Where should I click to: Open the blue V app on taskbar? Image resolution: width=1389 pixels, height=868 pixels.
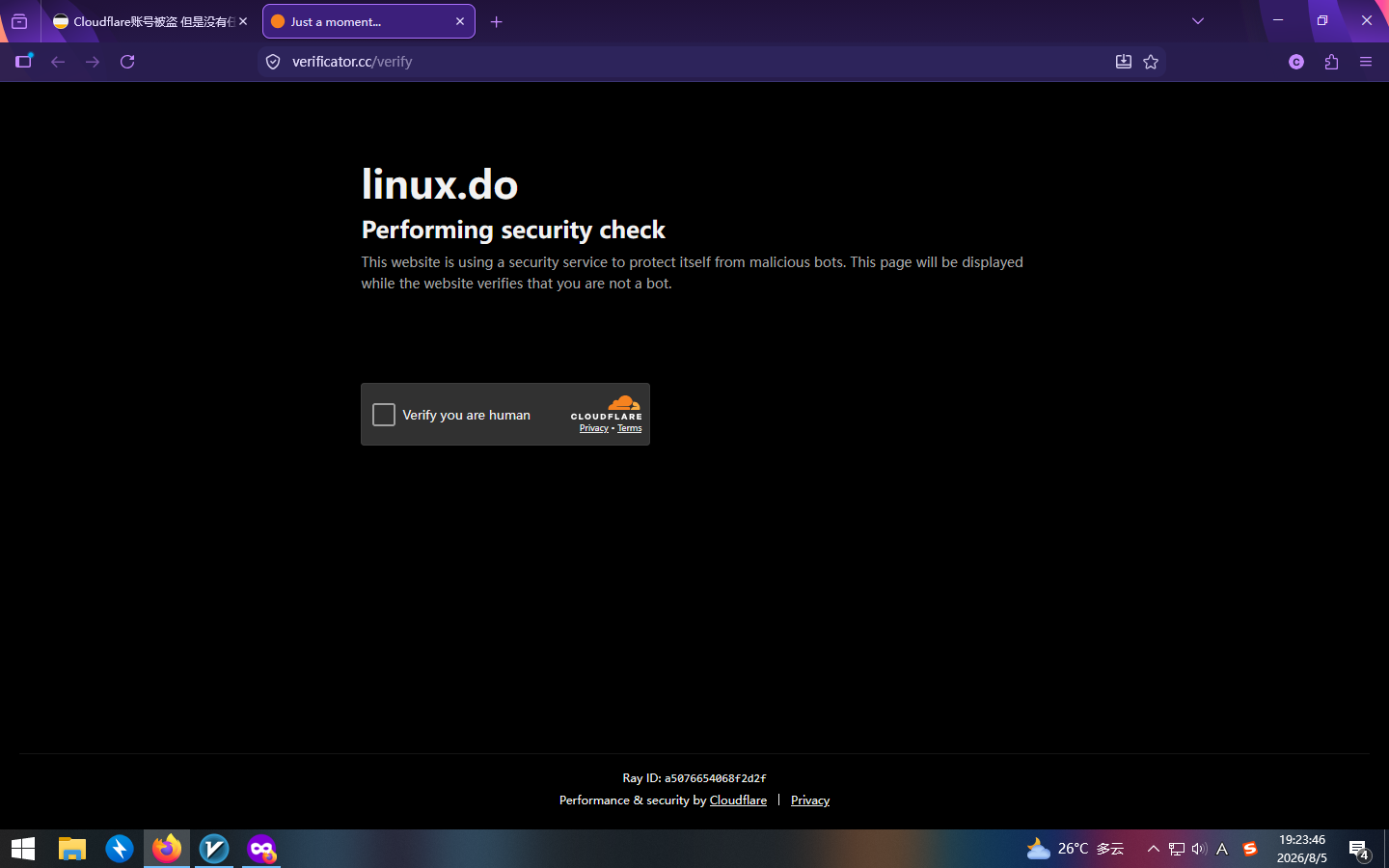tap(214, 849)
